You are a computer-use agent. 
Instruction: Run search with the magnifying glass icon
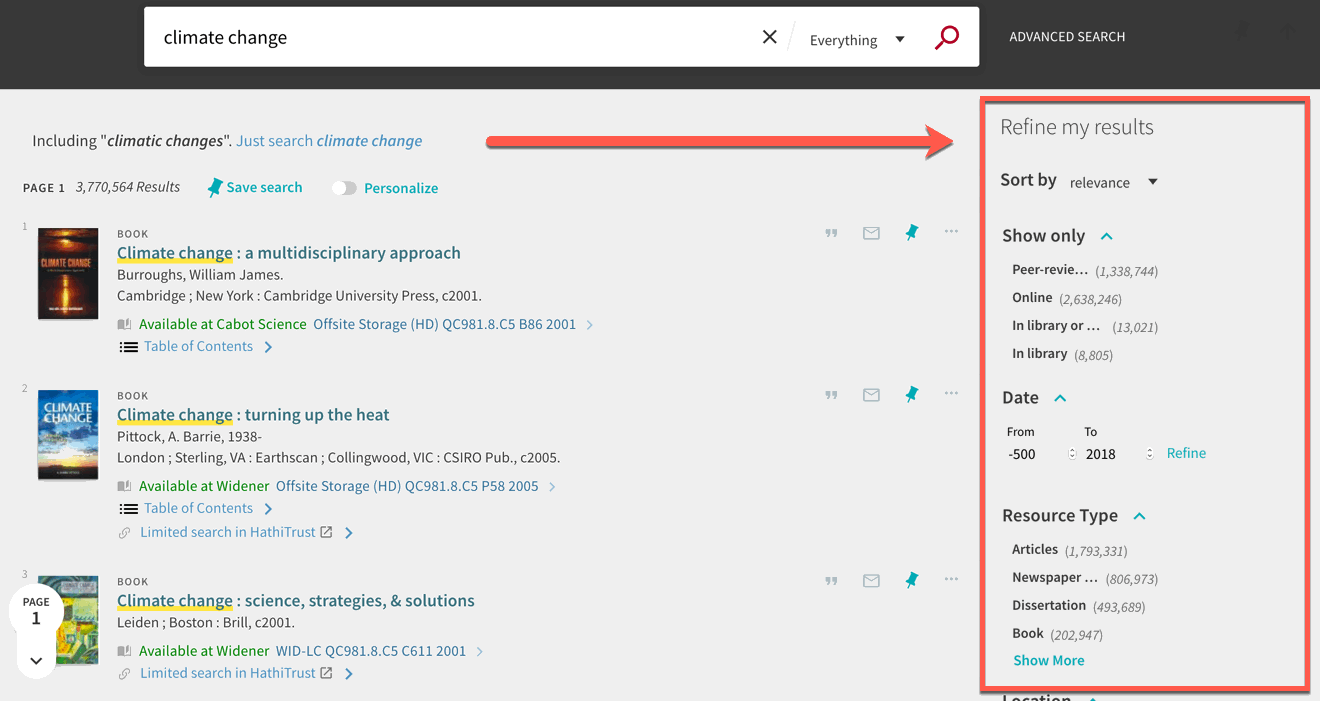946,38
